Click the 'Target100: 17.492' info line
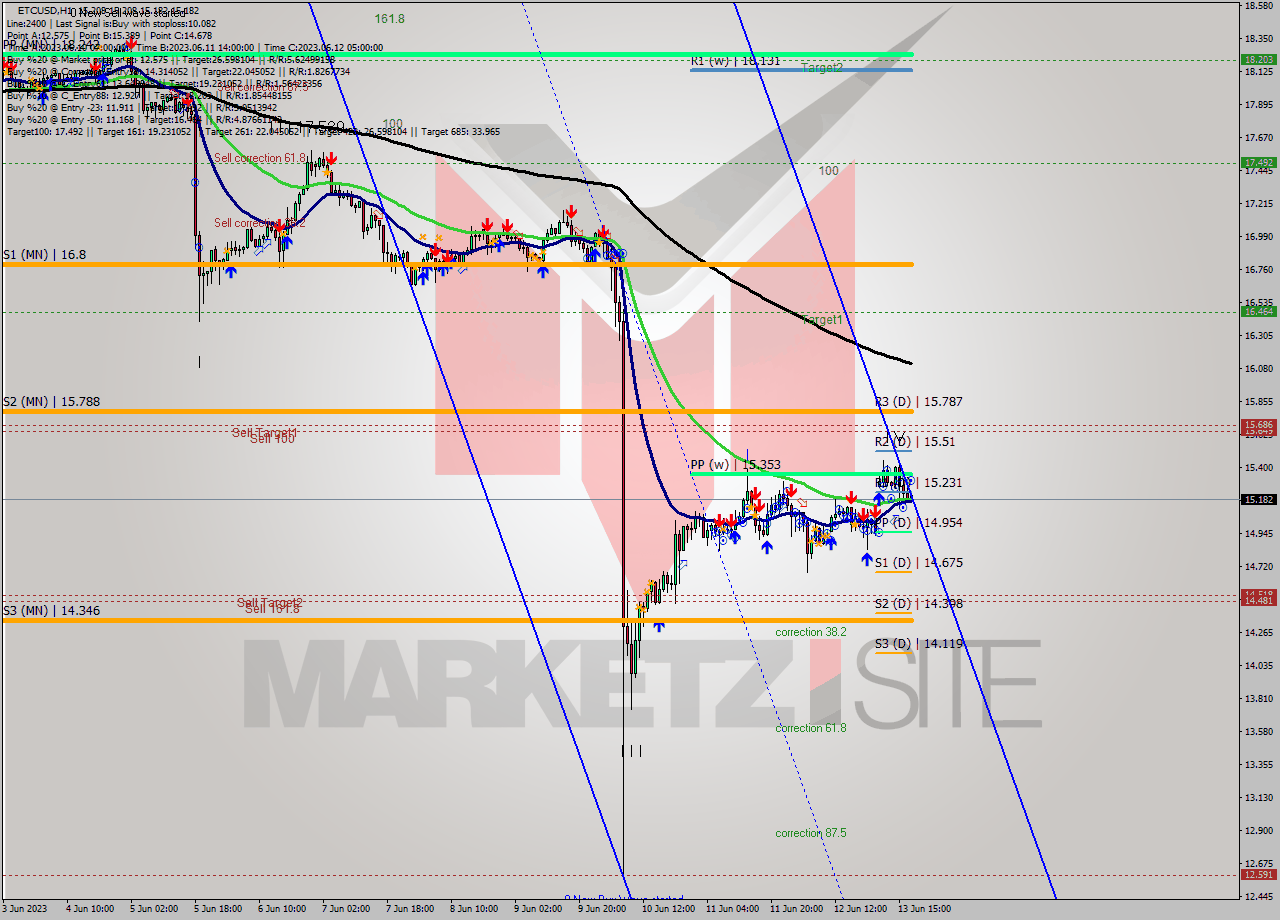The width and height of the screenshot is (1280, 920). click(x=254, y=132)
